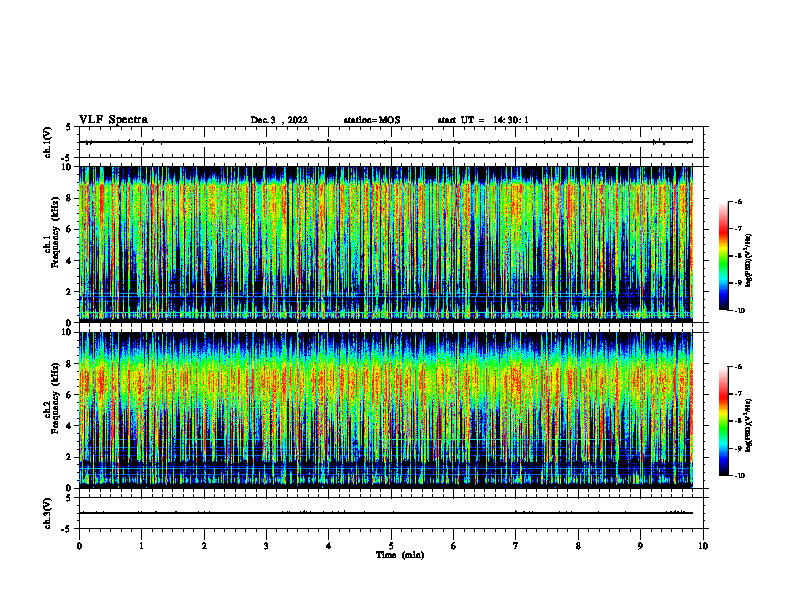Image resolution: width=792 pixels, height=612 pixels.
Task: Click the time axis tick label "2"
Action: 204,546
